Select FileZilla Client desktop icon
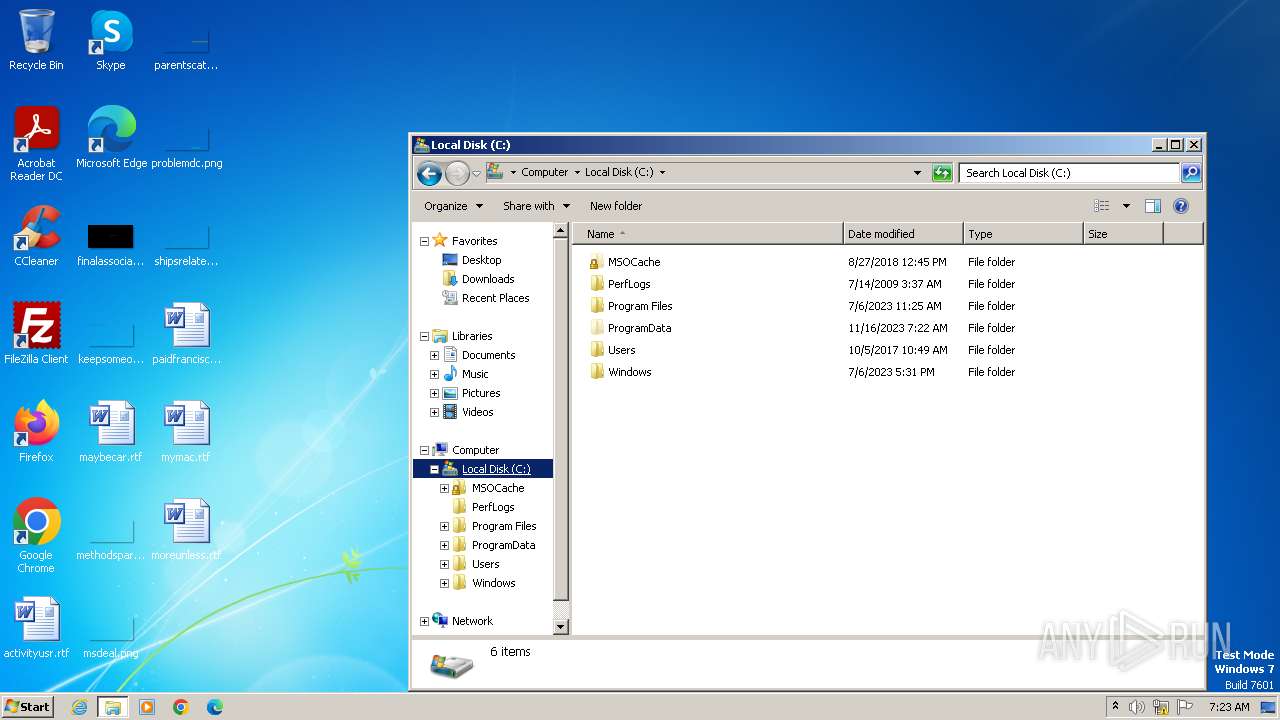This screenshot has height=720, width=1280. point(36,334)
